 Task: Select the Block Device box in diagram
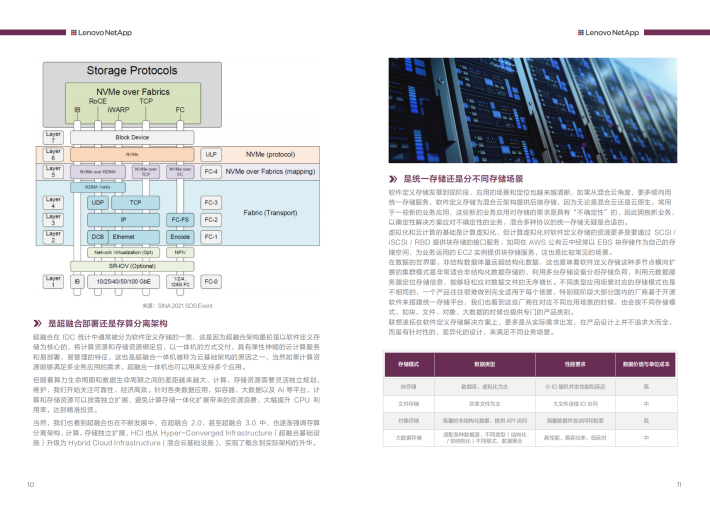click(132, 137)
